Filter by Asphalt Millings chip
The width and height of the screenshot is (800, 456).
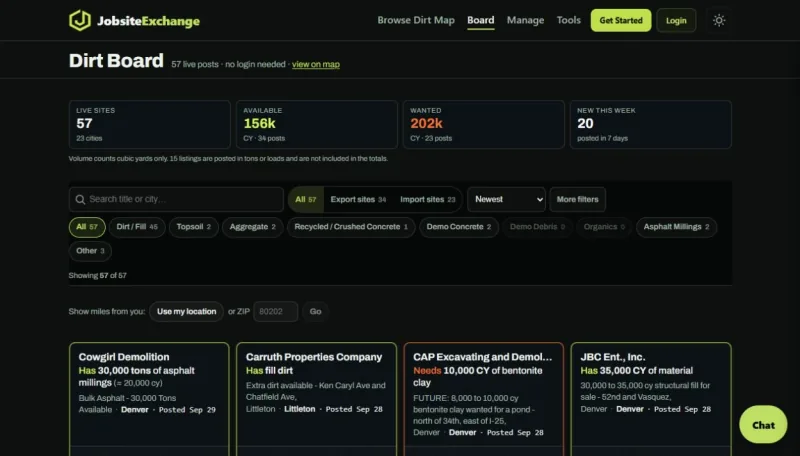(x=676, y=227)
